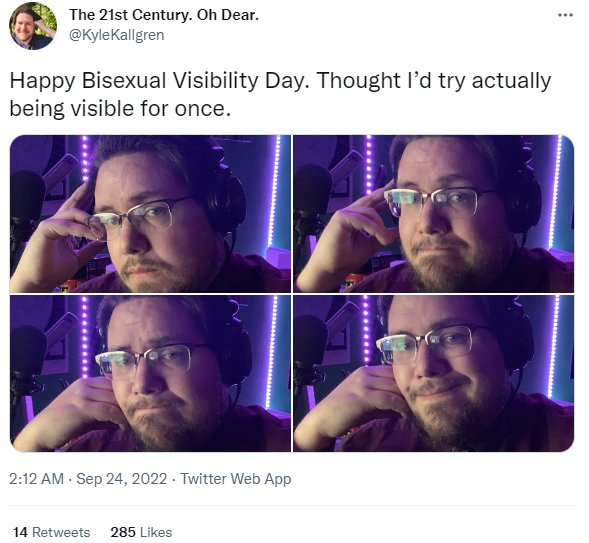Click the Twitter Web App source link
This screenshot has height=543, width=589.
(x=236, y=479)
